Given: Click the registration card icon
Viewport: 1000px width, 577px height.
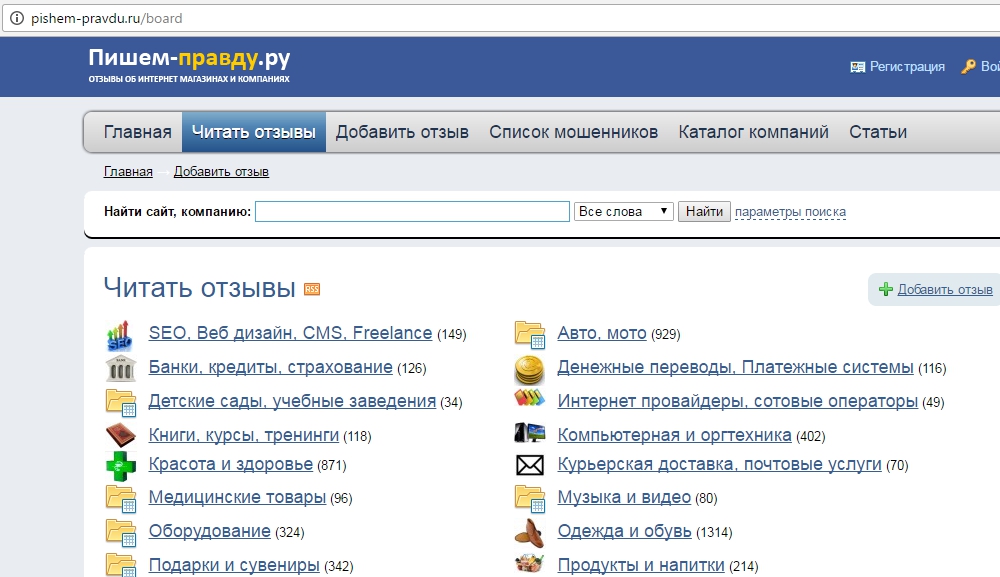Looking at the screenshot, I should (x=857, y=67).
